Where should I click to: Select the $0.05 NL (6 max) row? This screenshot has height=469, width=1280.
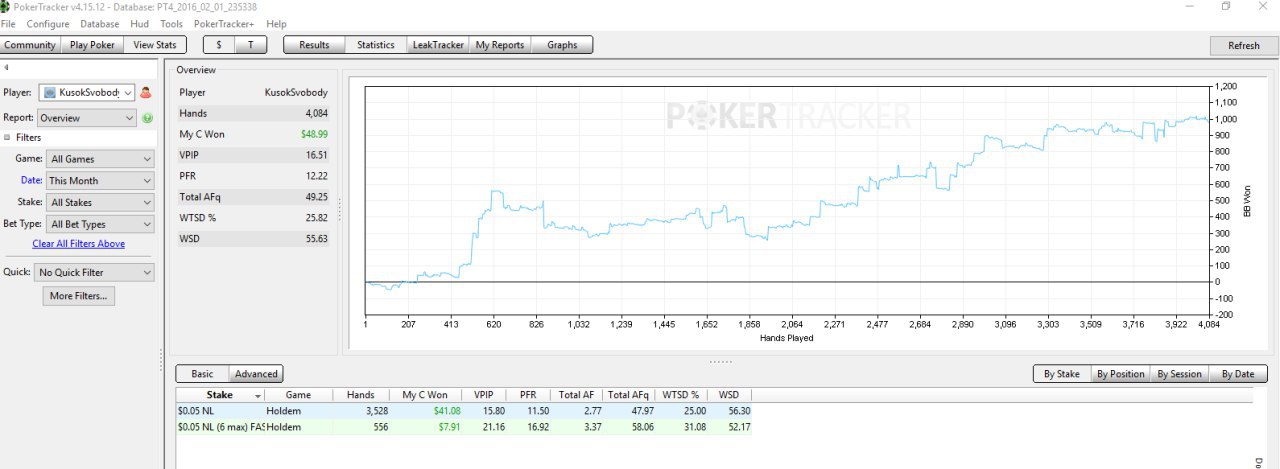coord(464,427)
